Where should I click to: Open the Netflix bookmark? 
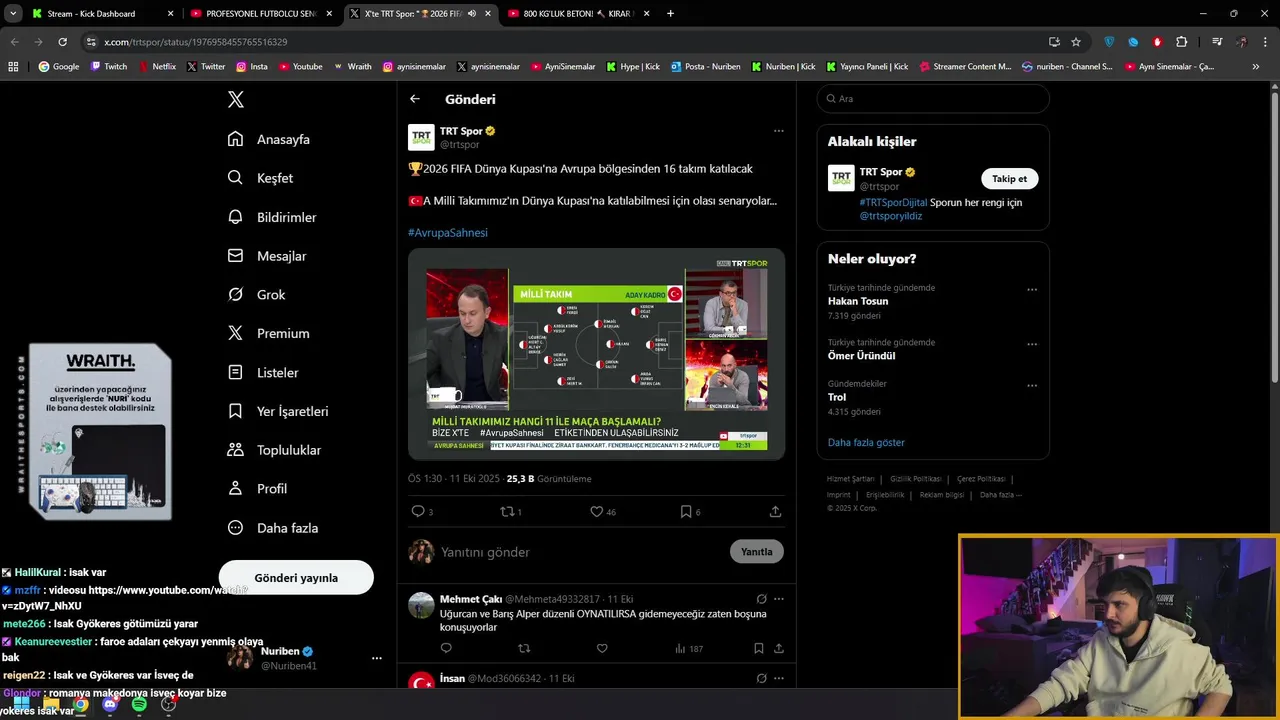[x=157, y=67]
